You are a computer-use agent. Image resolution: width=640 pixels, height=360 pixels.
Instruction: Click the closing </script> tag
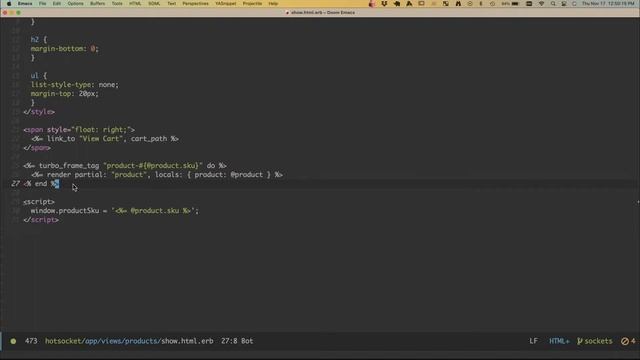41,220
